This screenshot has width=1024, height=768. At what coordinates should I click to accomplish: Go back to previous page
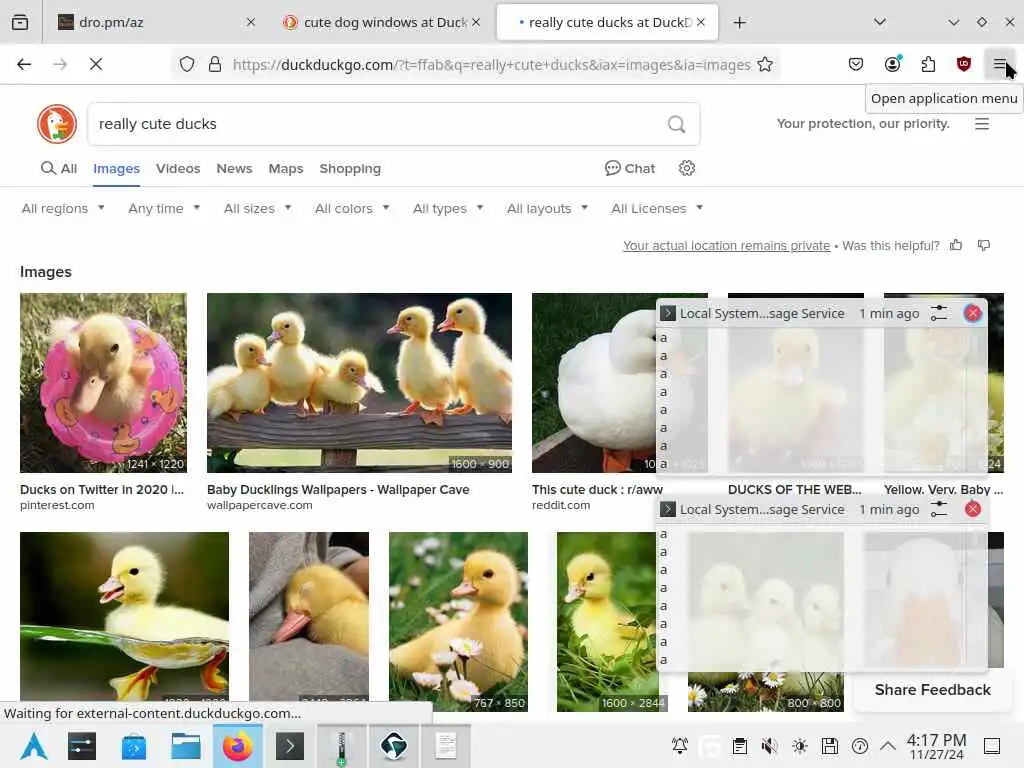pos(24,64)
